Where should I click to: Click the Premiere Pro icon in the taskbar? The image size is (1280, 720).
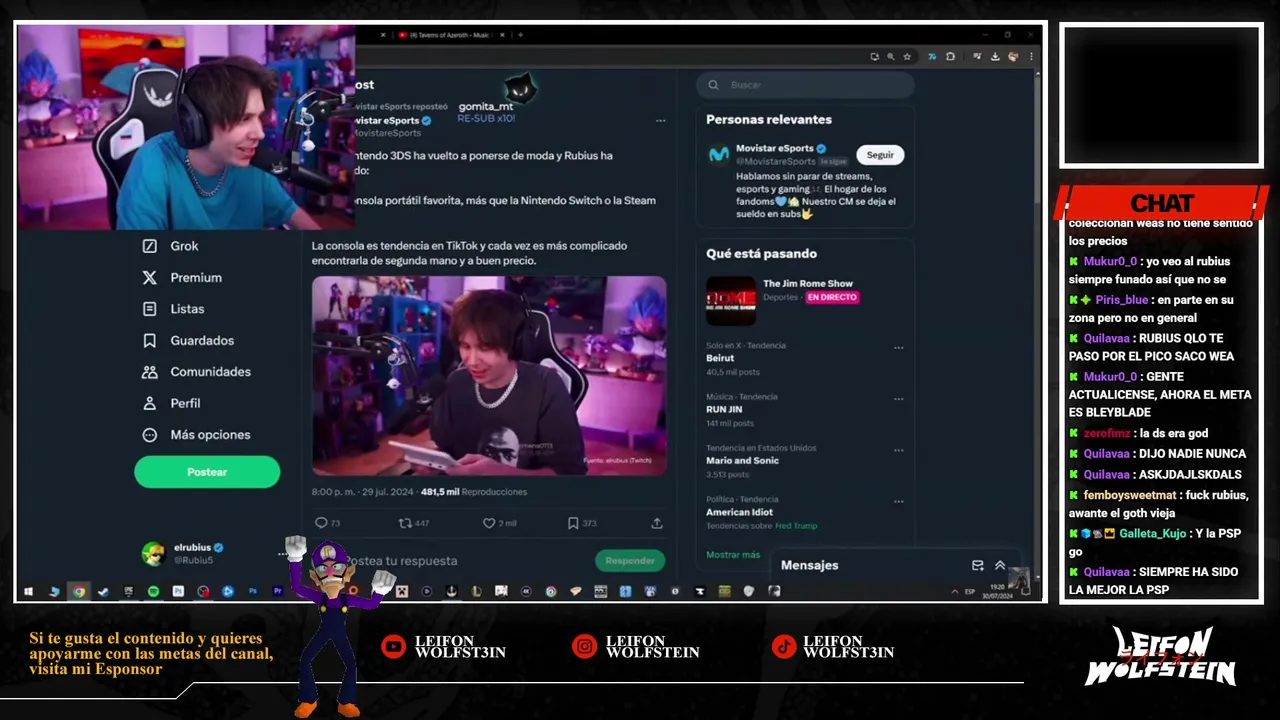278,591
